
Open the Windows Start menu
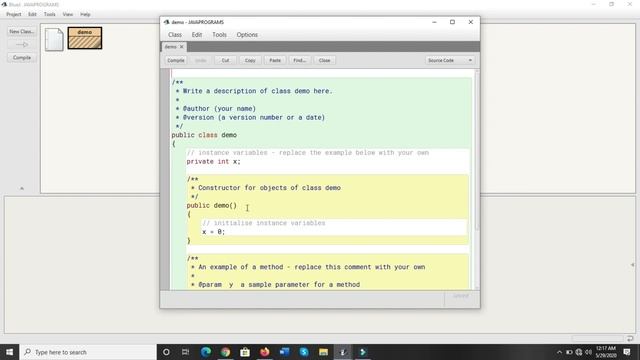coord(9,352)
